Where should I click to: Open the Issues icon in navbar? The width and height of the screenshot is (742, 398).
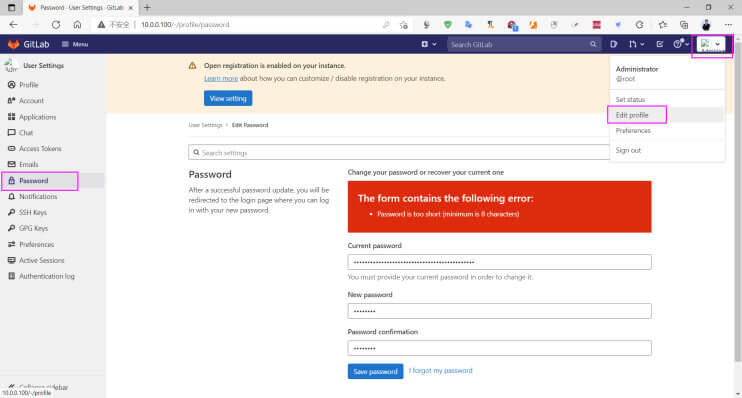pos(614,44)
